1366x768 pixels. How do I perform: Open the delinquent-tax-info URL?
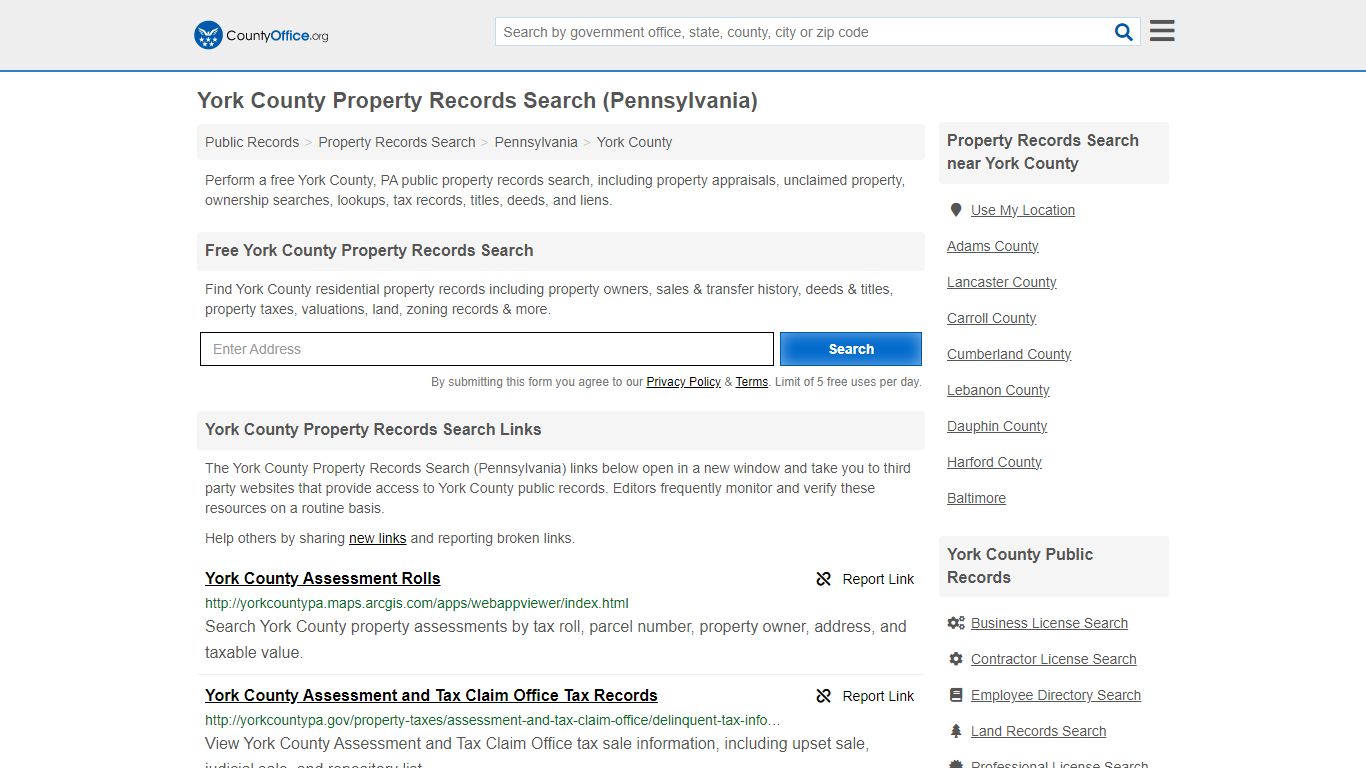(493, 720)
